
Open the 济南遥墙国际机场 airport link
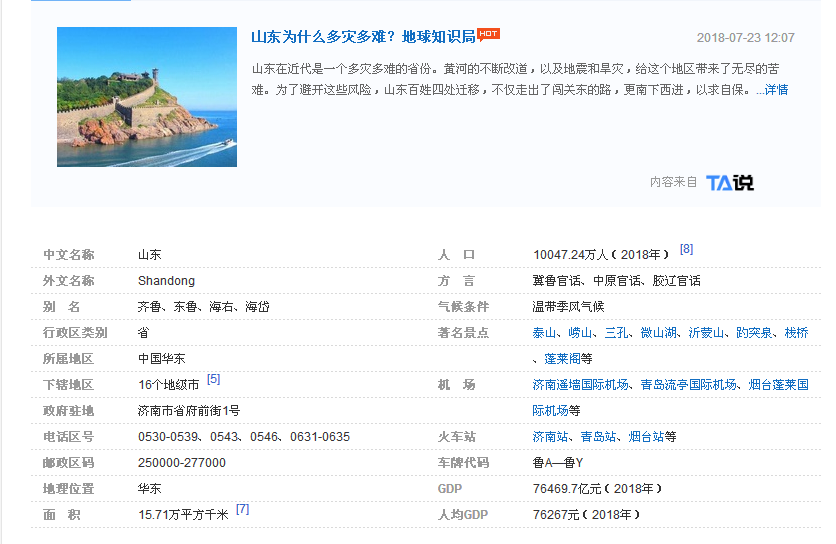tap(581, 385)
